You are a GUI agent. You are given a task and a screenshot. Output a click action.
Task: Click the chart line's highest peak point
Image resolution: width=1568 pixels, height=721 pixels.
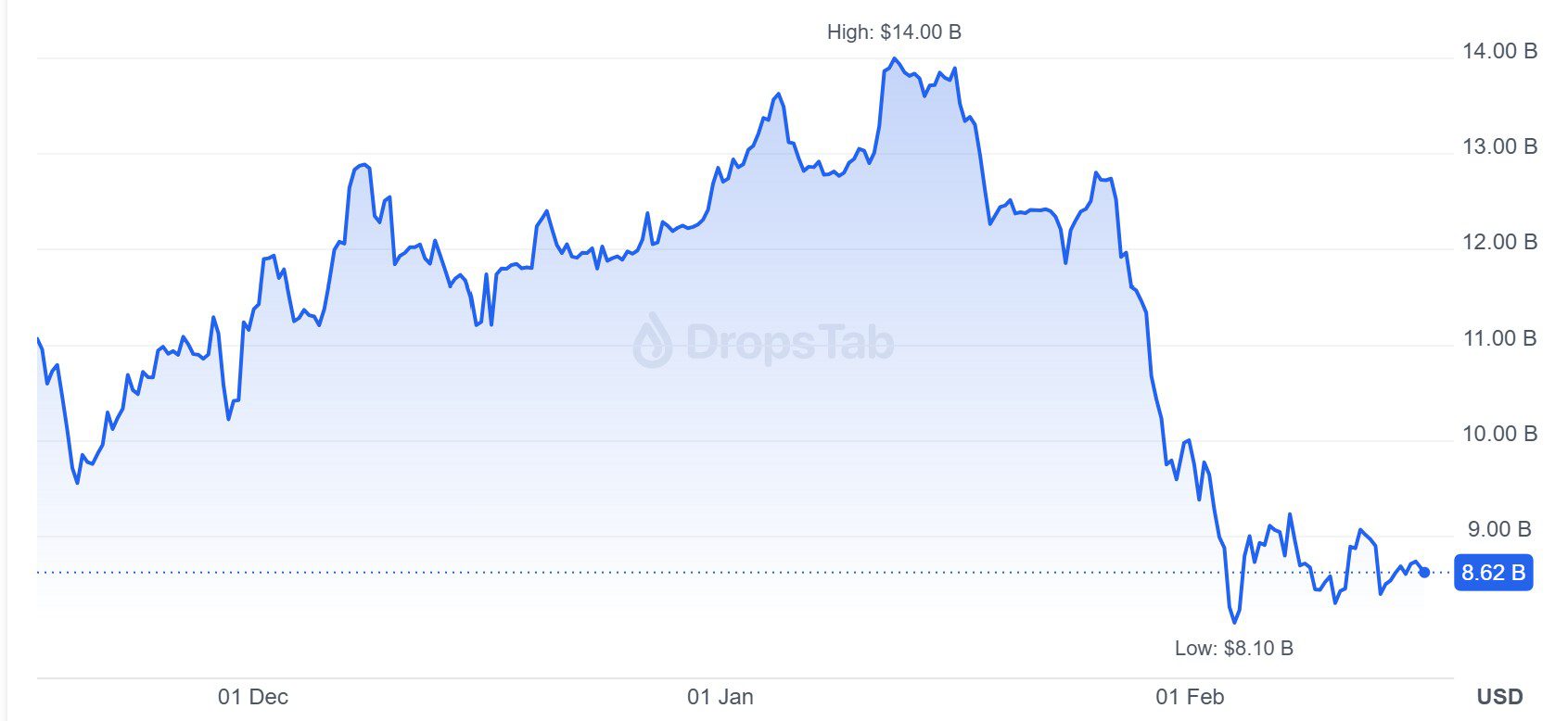click(894, 59)
